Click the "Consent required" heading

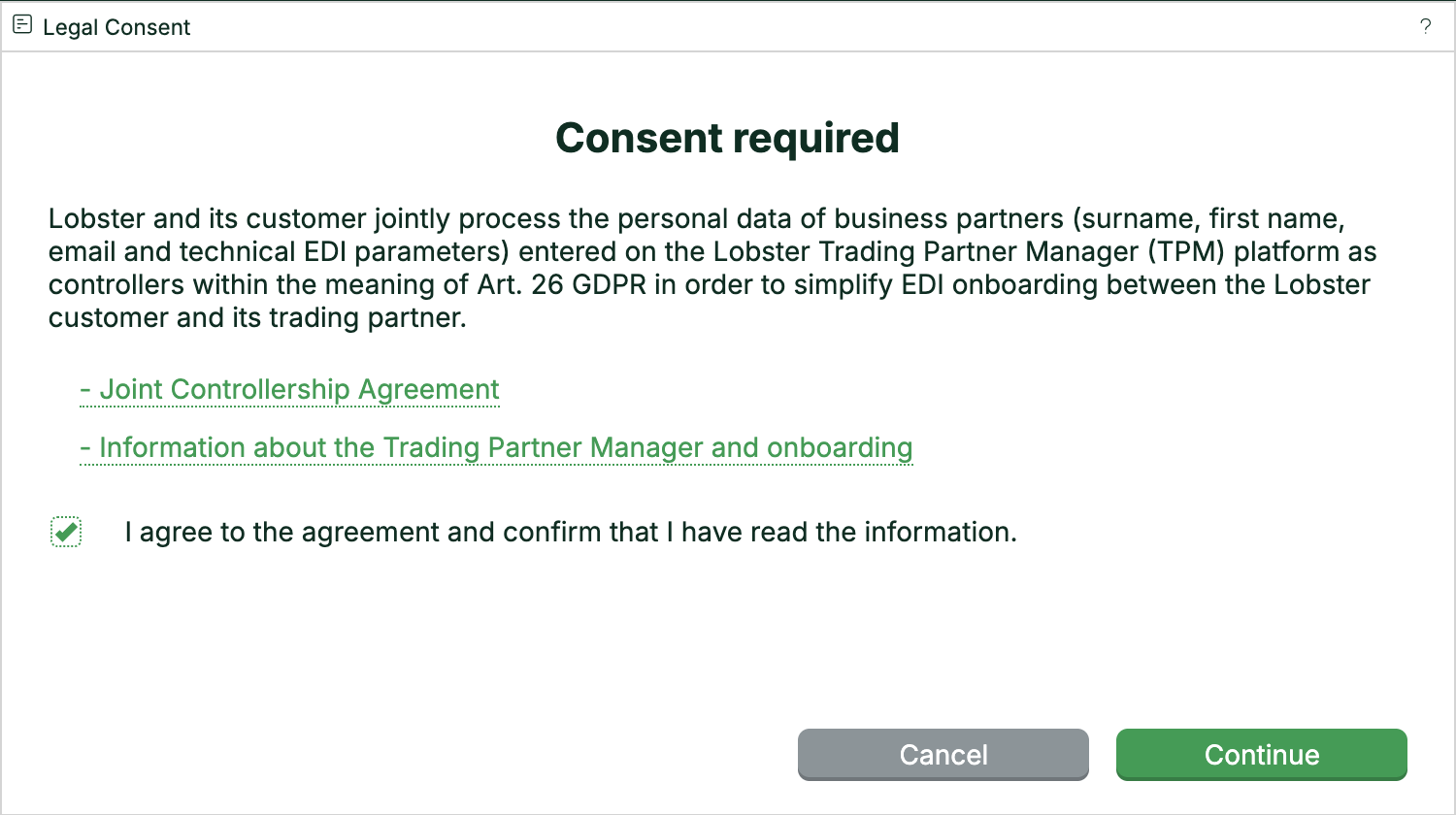(727, 138)
